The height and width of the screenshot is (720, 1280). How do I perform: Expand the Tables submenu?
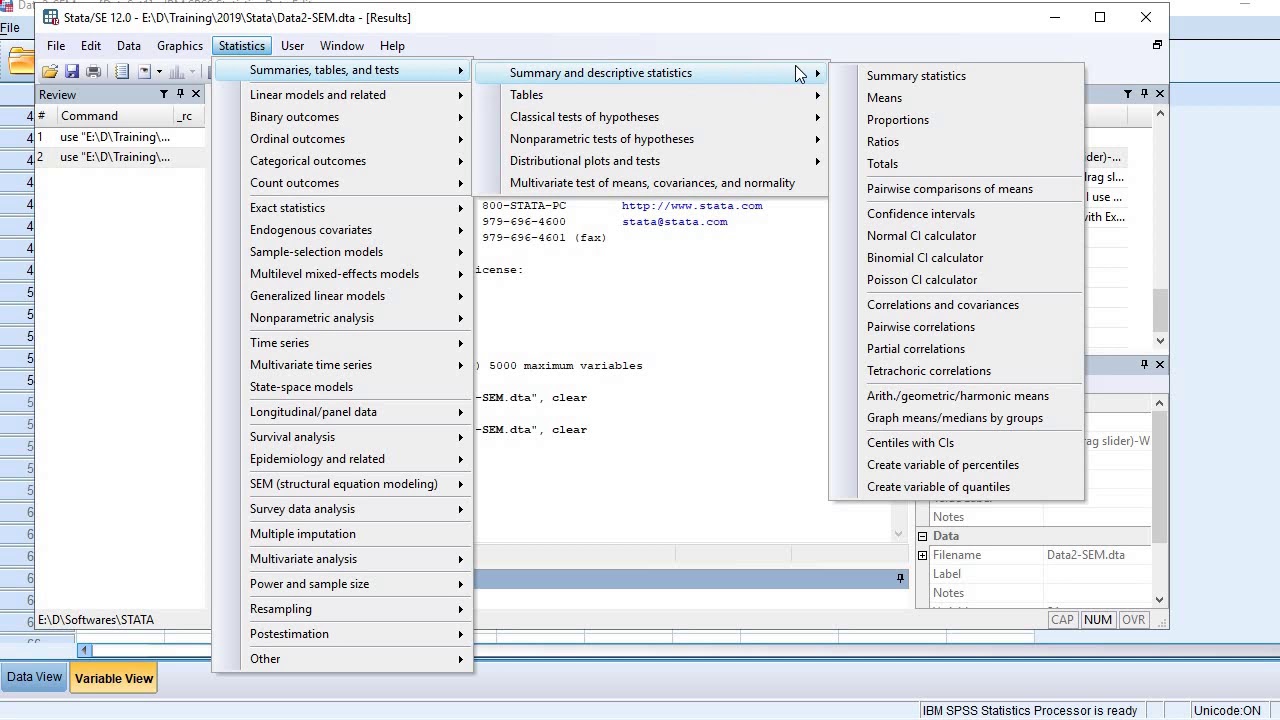point(651,95)
